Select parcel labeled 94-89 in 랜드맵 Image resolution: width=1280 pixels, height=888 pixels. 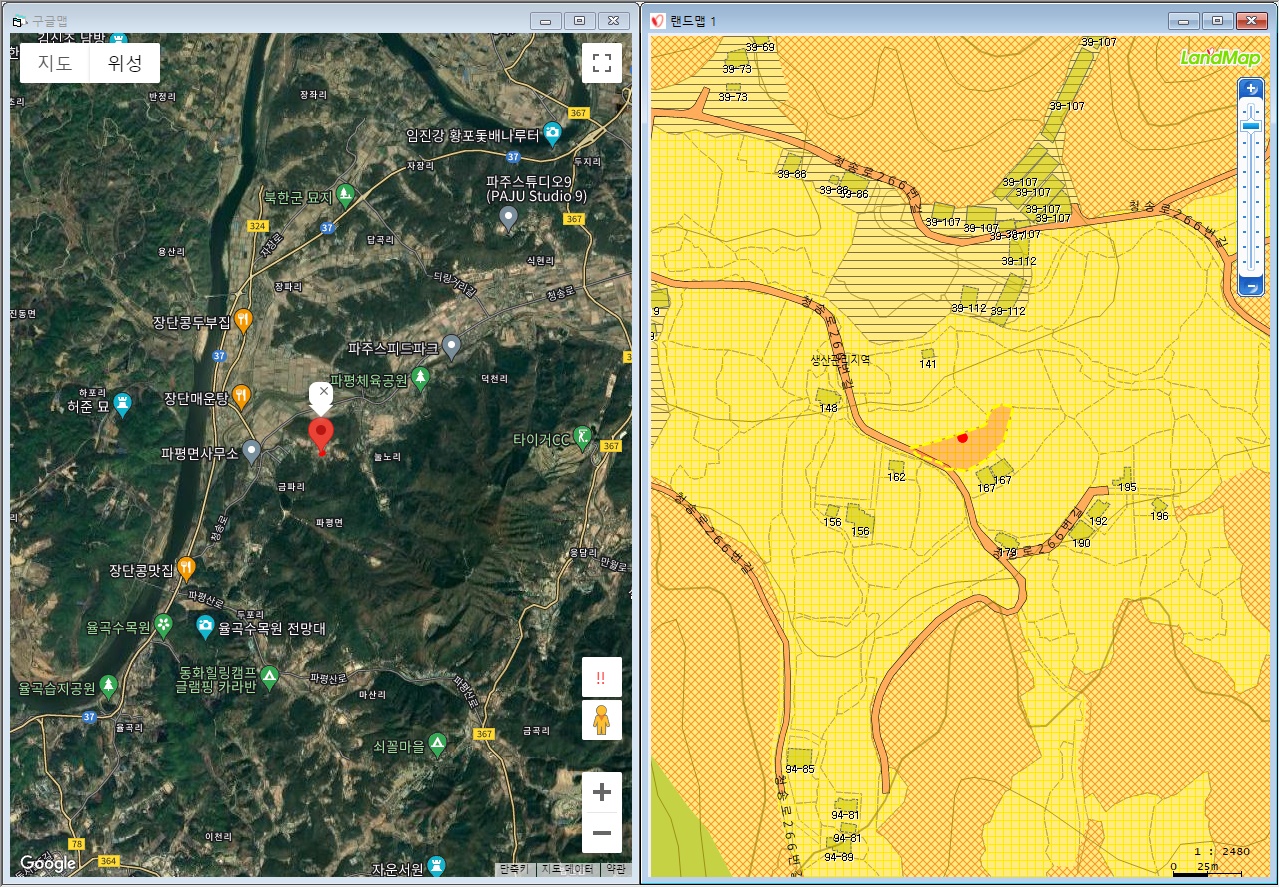(839, 858)
